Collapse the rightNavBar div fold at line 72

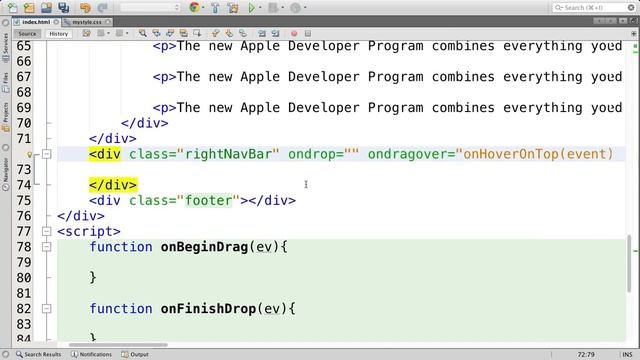[47, 154]
